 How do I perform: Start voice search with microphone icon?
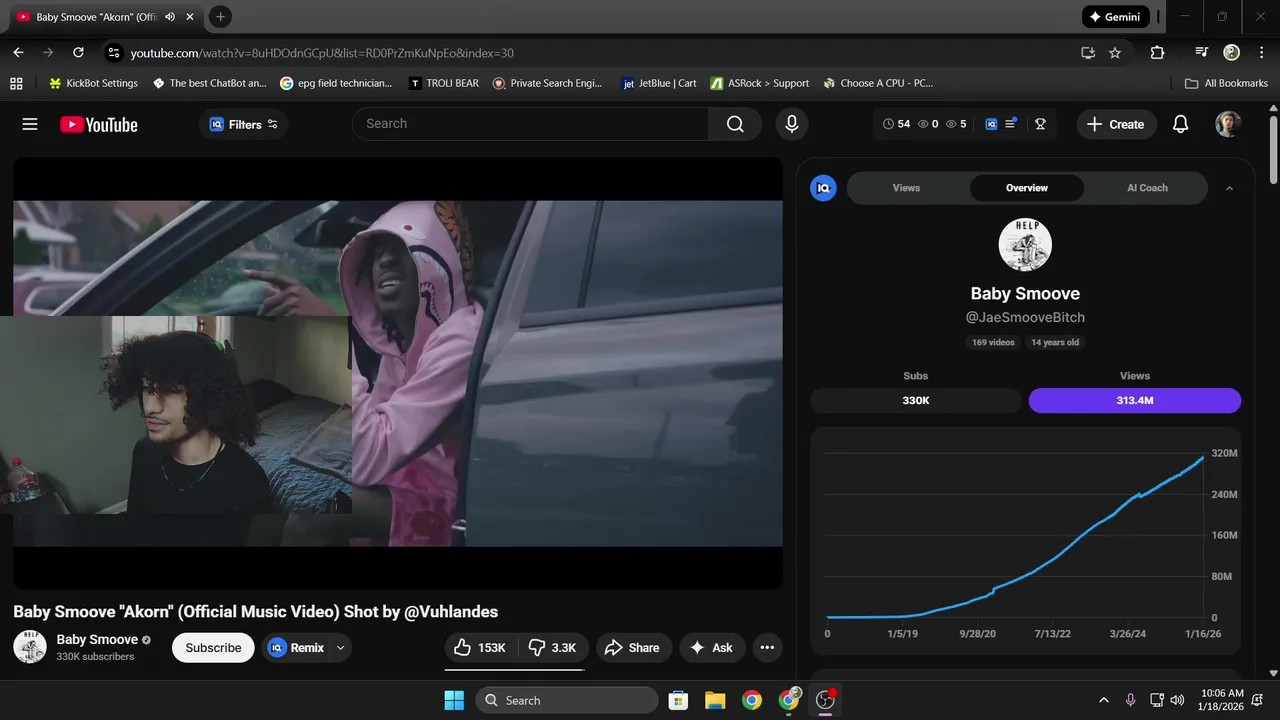click(x=792, y=124)
